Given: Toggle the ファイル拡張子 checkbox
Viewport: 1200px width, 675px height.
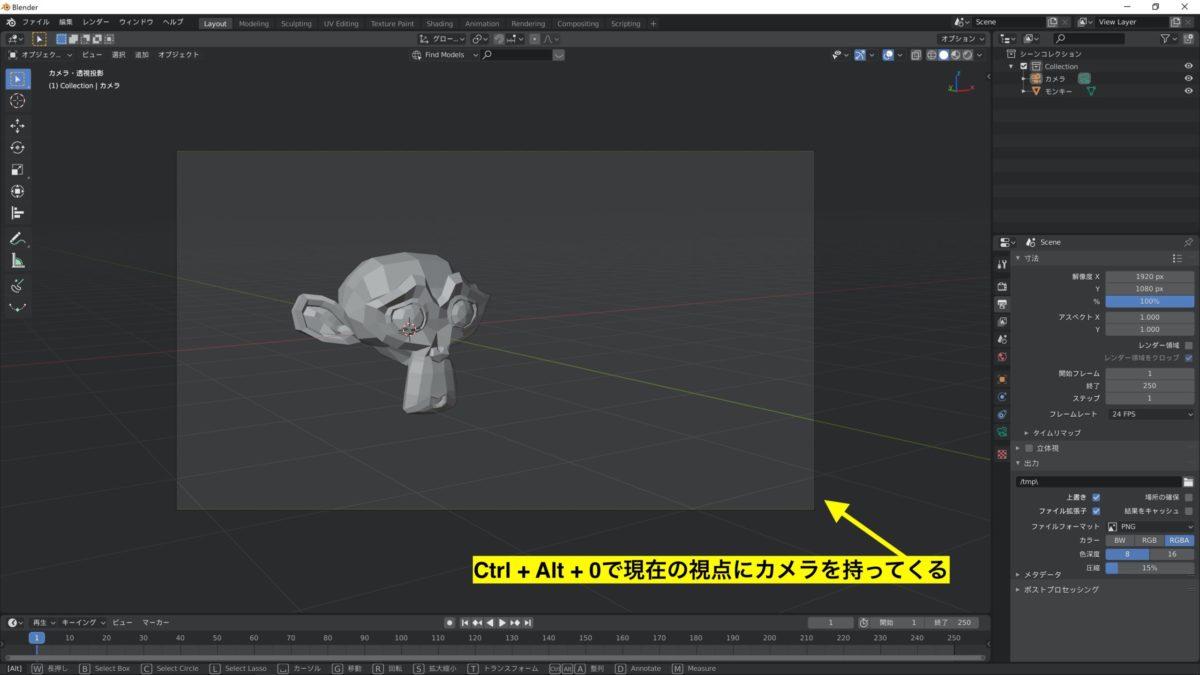Looking at the screenshot, I should (x=1096, y=510).
